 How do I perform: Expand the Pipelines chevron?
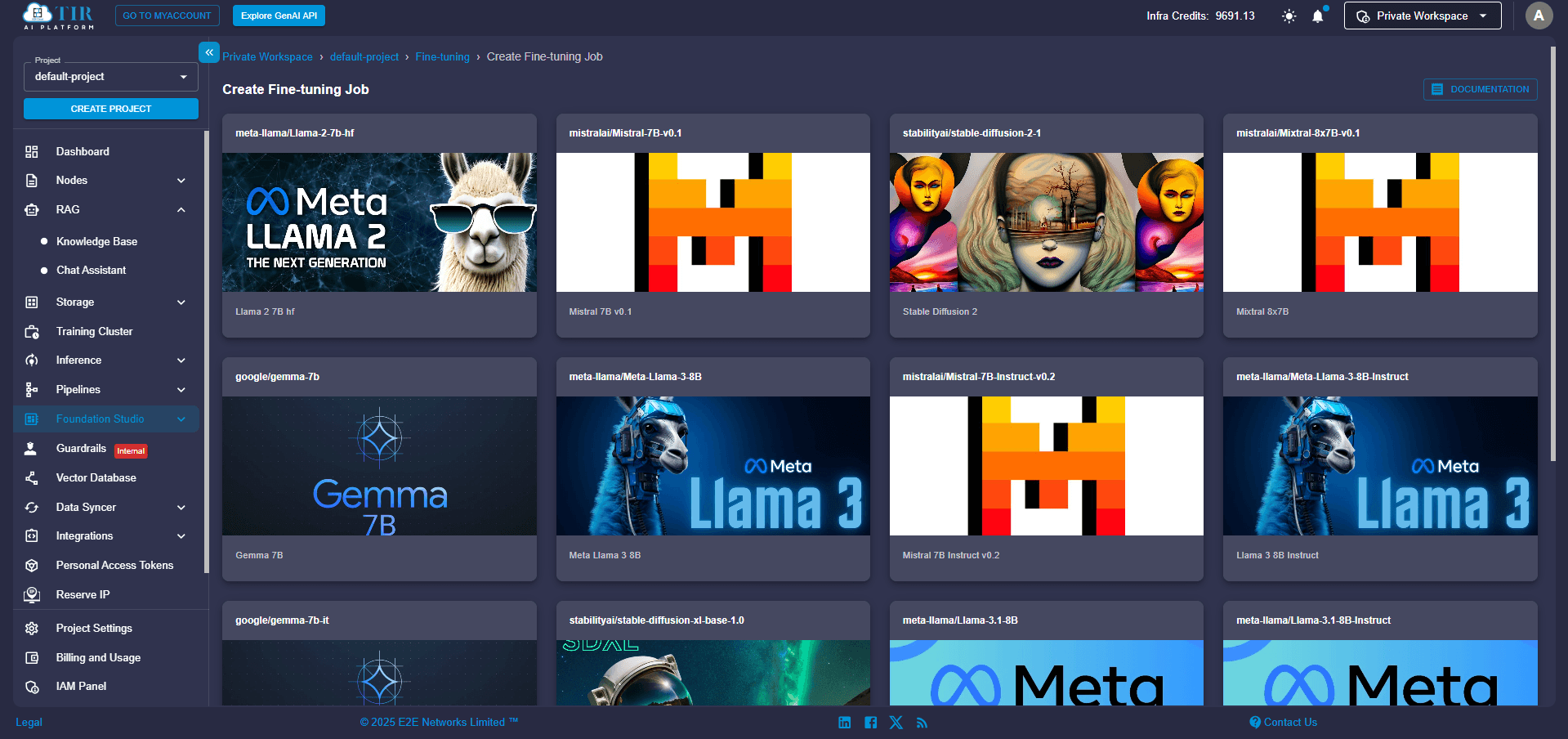pos(181,390)
